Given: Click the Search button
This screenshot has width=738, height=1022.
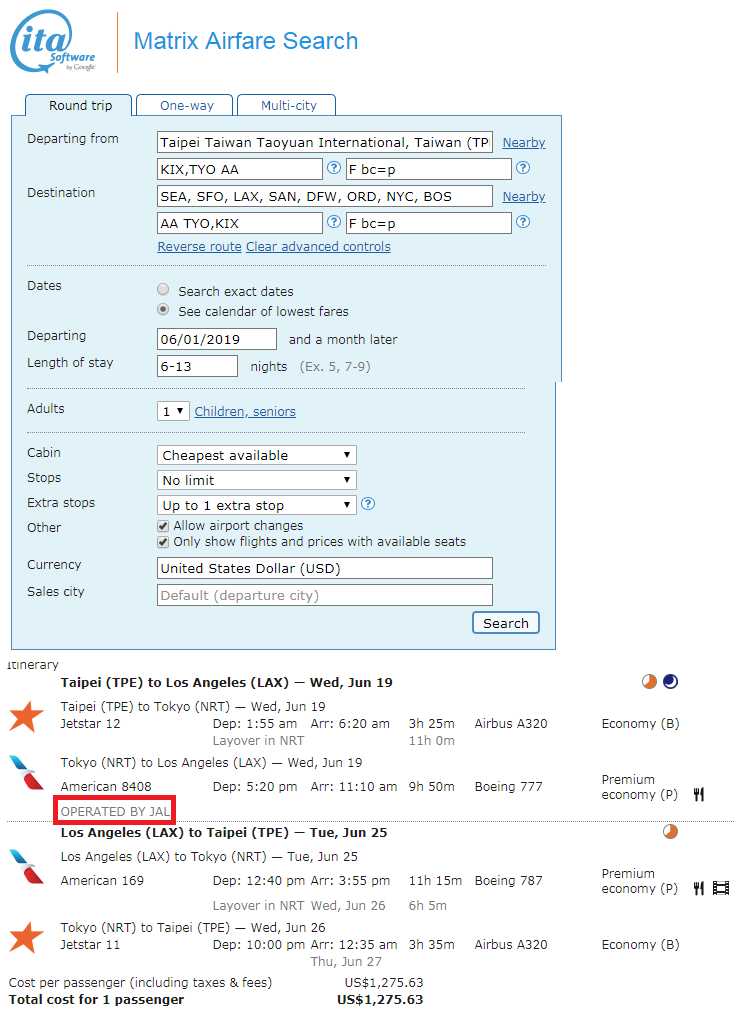Looking at the screenshot, I should point(506,623).
